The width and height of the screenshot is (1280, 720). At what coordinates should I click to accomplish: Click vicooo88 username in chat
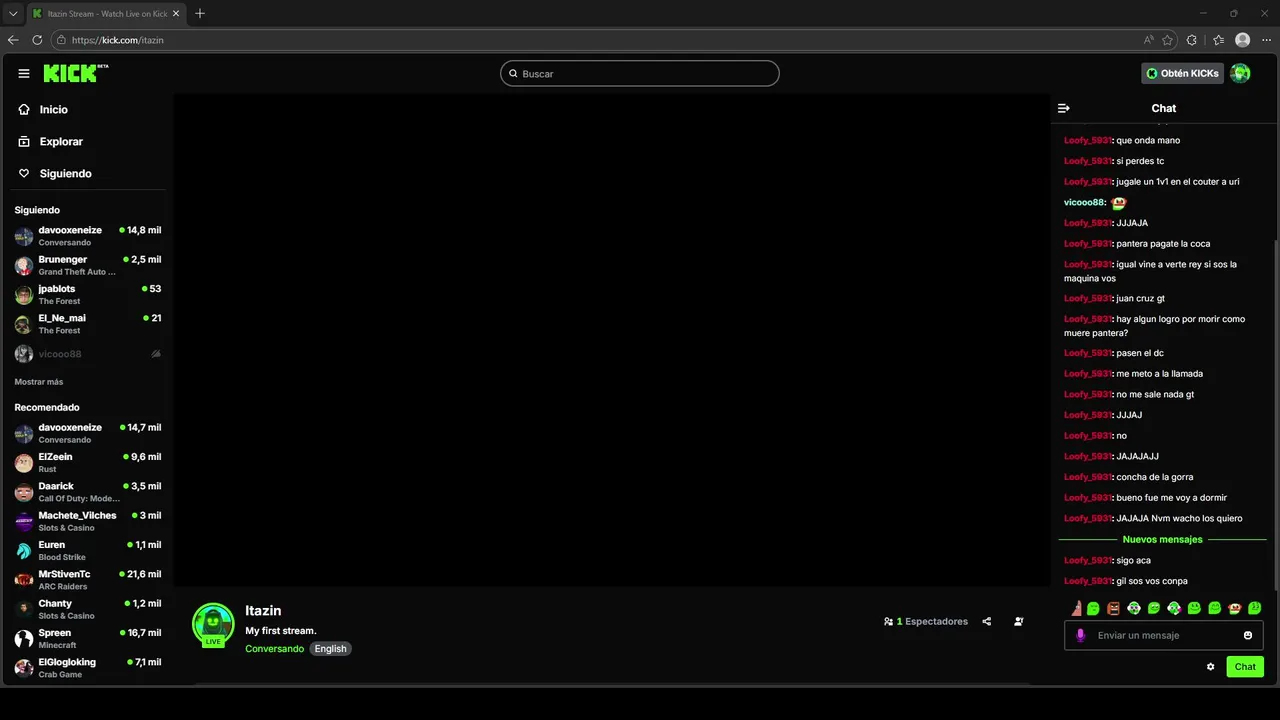[x=1085, y=203]
